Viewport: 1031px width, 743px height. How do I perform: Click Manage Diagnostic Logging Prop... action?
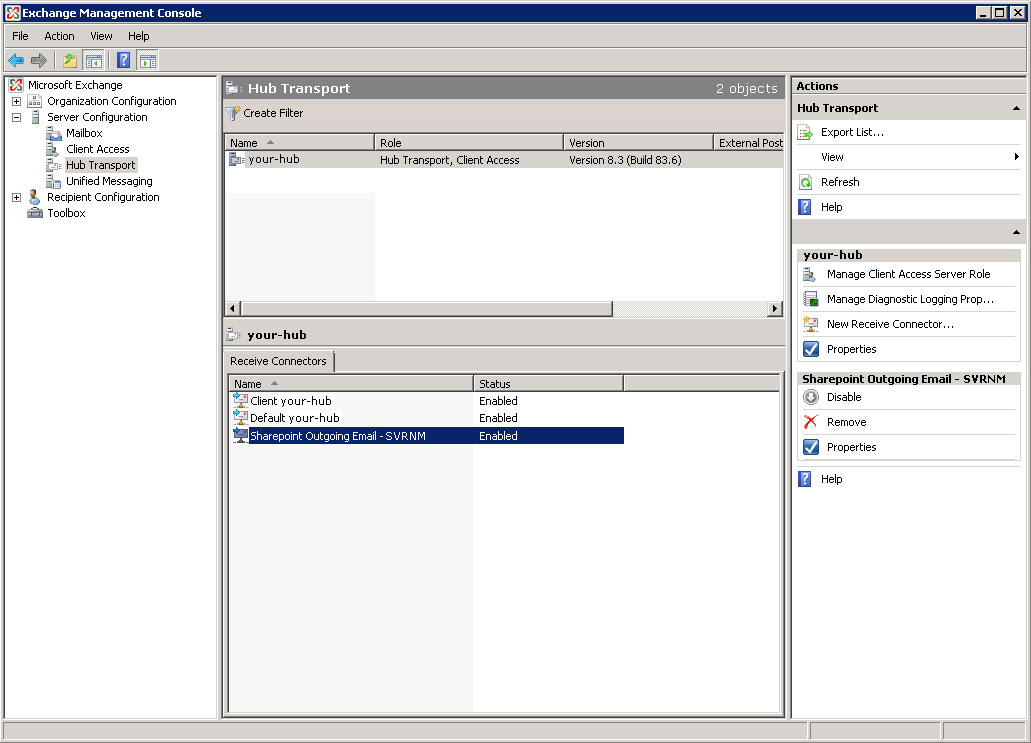910,299
